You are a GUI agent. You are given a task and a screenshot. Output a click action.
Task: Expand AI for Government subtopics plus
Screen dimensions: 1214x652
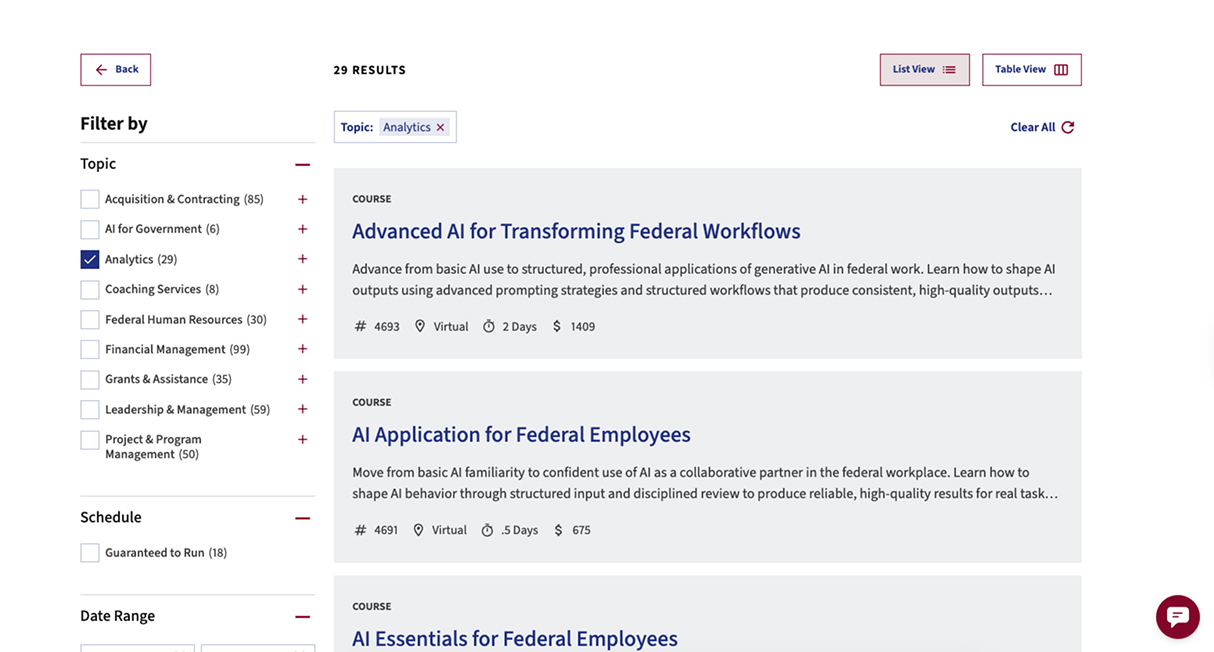point(303,229)
